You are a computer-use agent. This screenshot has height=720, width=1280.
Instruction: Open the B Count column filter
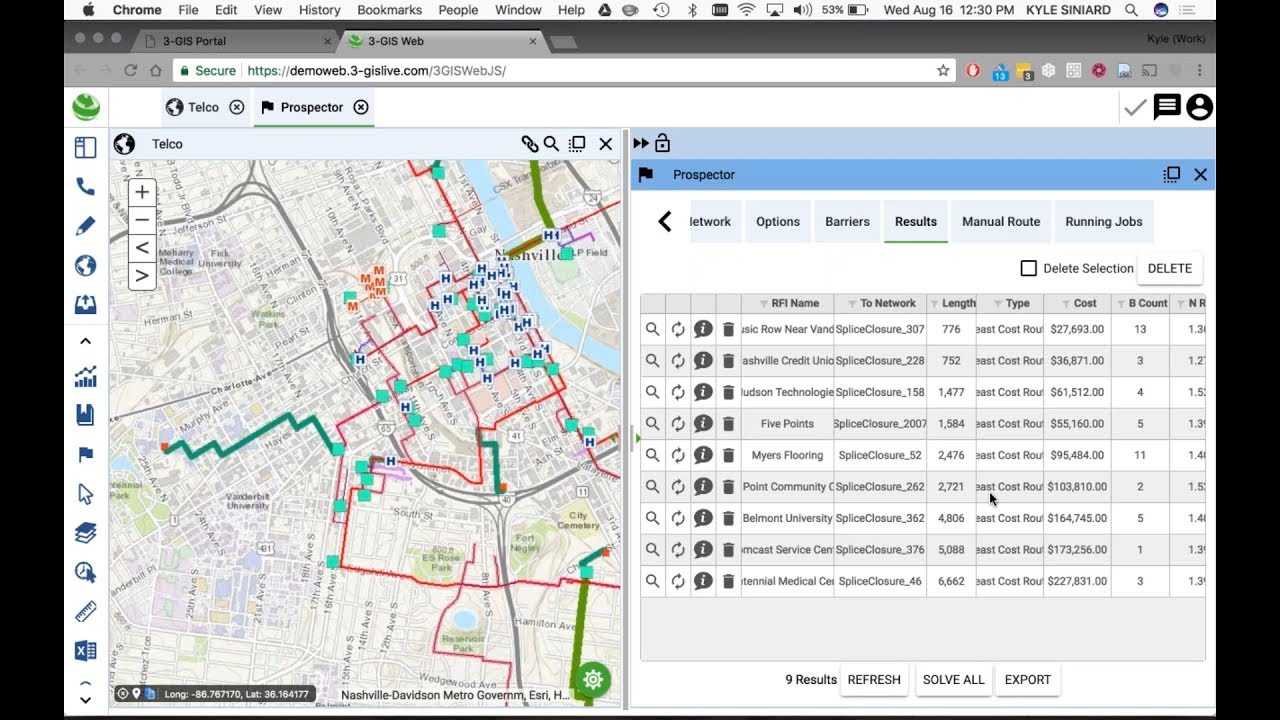(1121, 304)
